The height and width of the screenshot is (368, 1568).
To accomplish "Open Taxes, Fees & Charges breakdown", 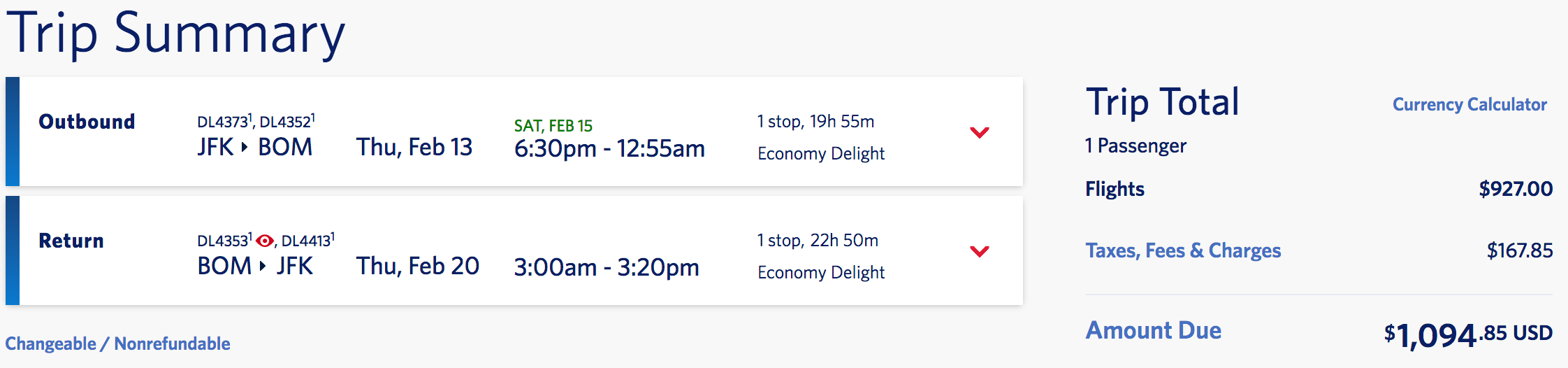I will click(x=1182, y=250).
